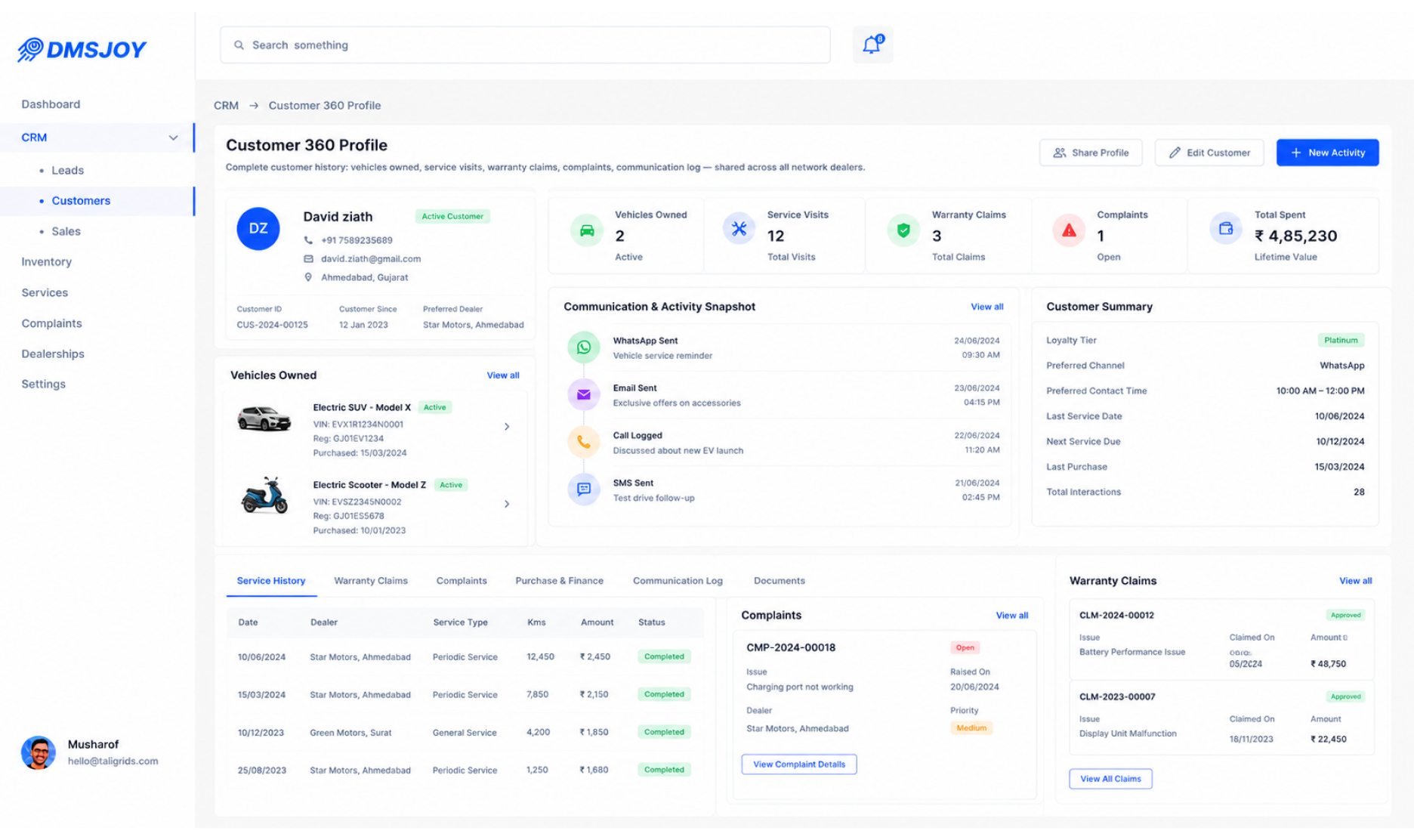1414x840 pixels.
Task: Click the 10/06/2024 service history date
Action: click(261, 657)
